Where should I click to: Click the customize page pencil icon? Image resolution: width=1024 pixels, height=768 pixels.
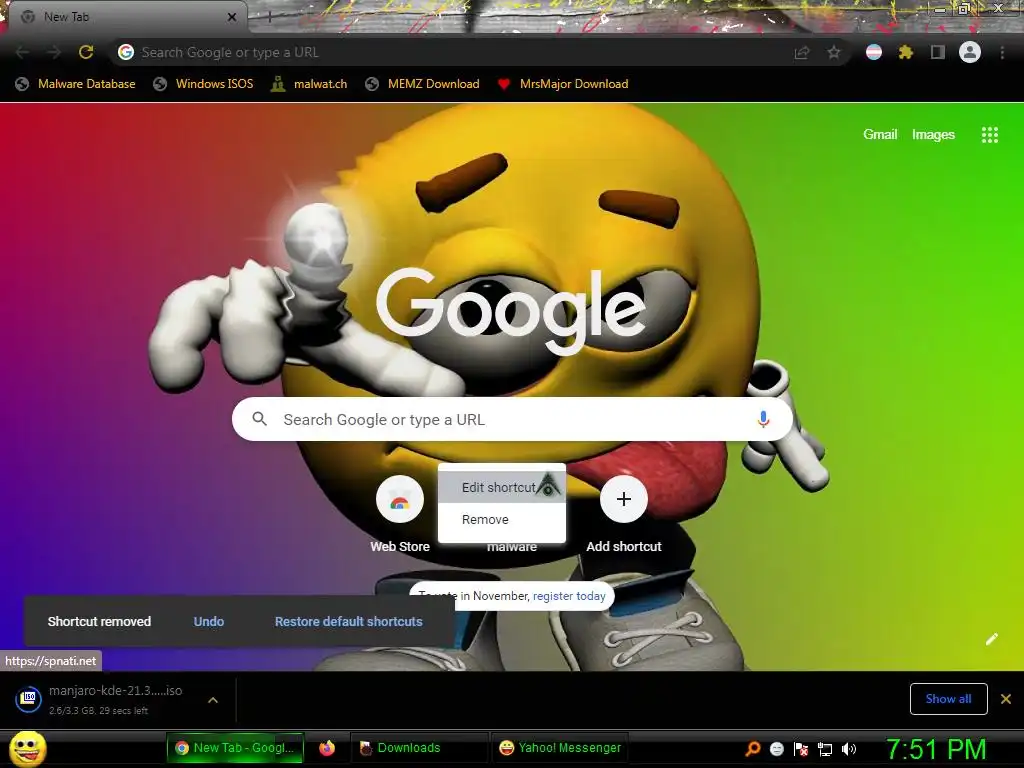[x=991, y=639]
